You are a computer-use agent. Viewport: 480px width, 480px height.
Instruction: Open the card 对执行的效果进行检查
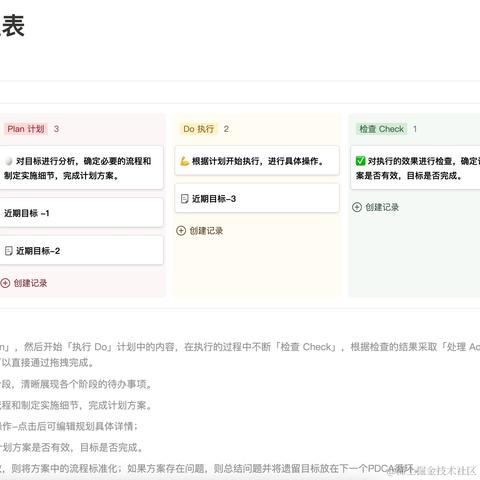point(415,168)
